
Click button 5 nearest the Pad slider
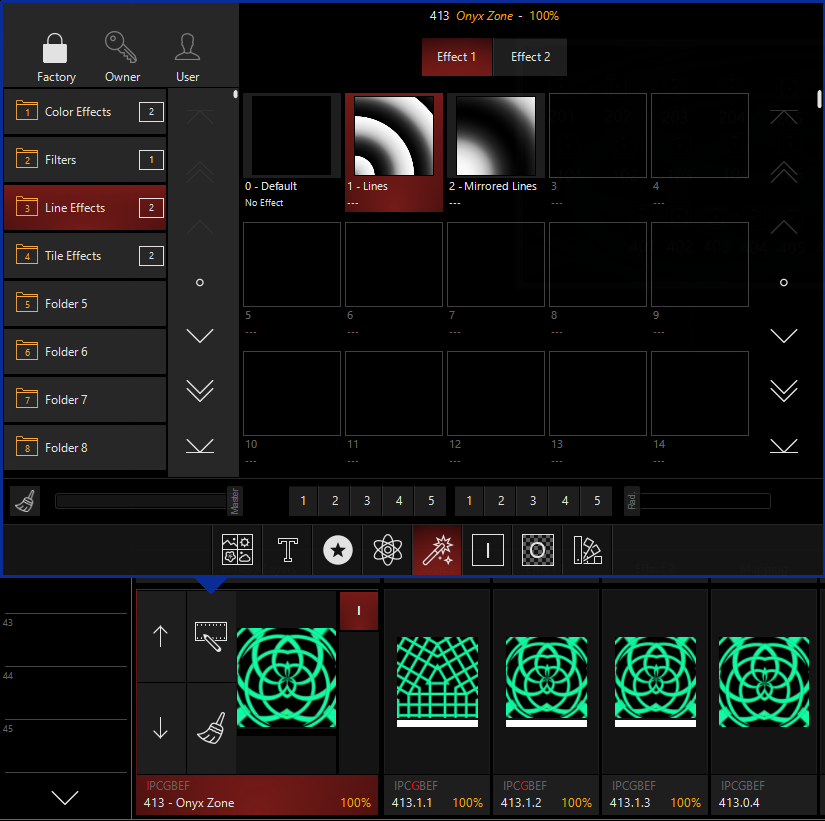coord(597,500)
